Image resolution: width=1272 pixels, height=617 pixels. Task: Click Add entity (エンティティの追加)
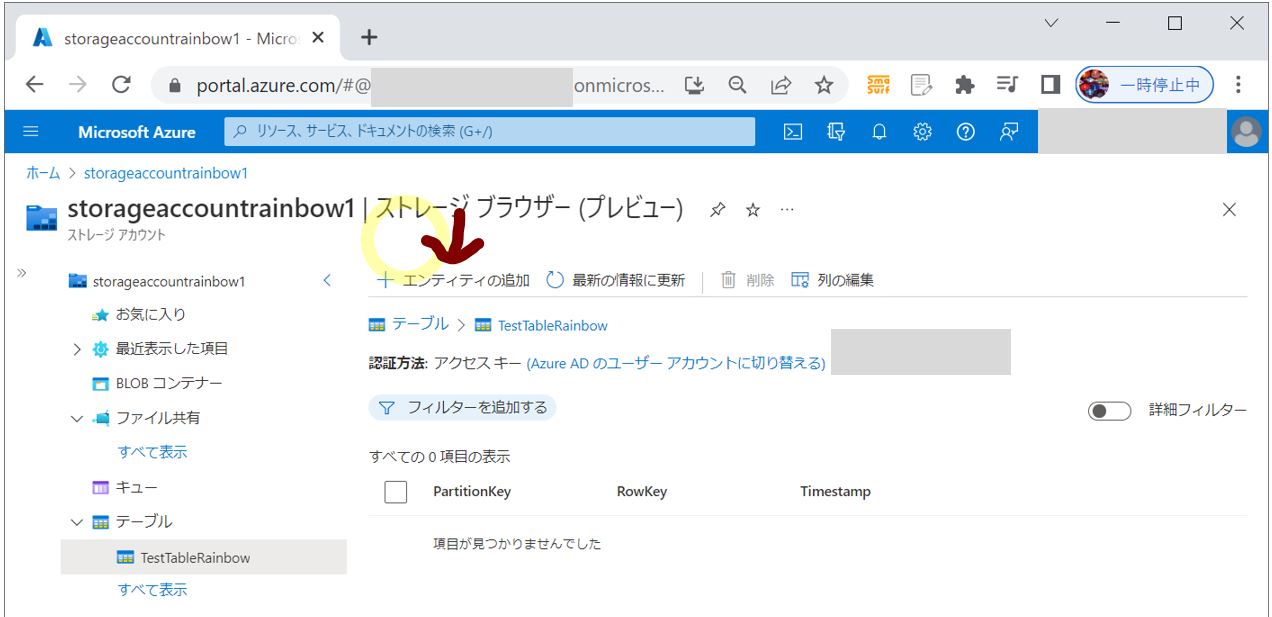pos(453,280)
